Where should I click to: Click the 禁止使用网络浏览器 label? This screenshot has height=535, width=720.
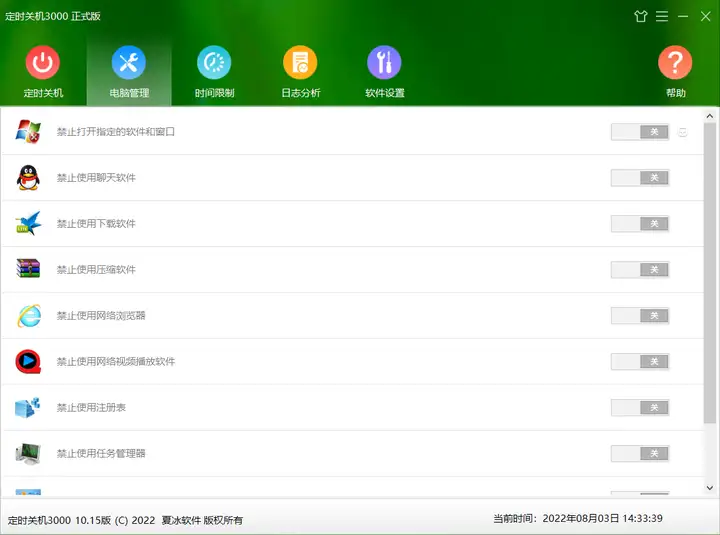point(101,315)
